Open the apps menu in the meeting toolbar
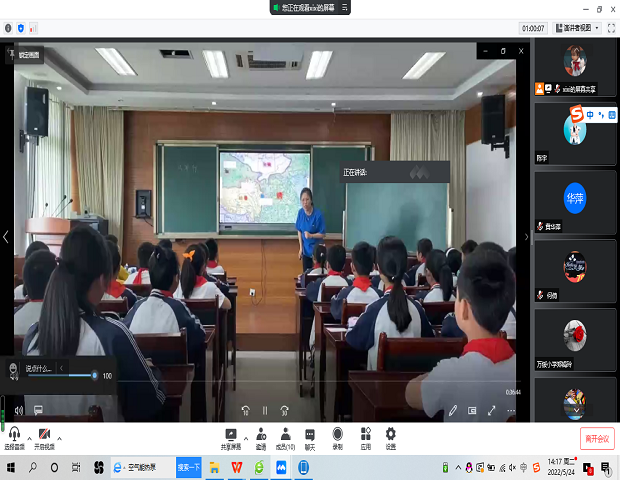The height and width of the screenshot is (480, 620). pos(366,439)
